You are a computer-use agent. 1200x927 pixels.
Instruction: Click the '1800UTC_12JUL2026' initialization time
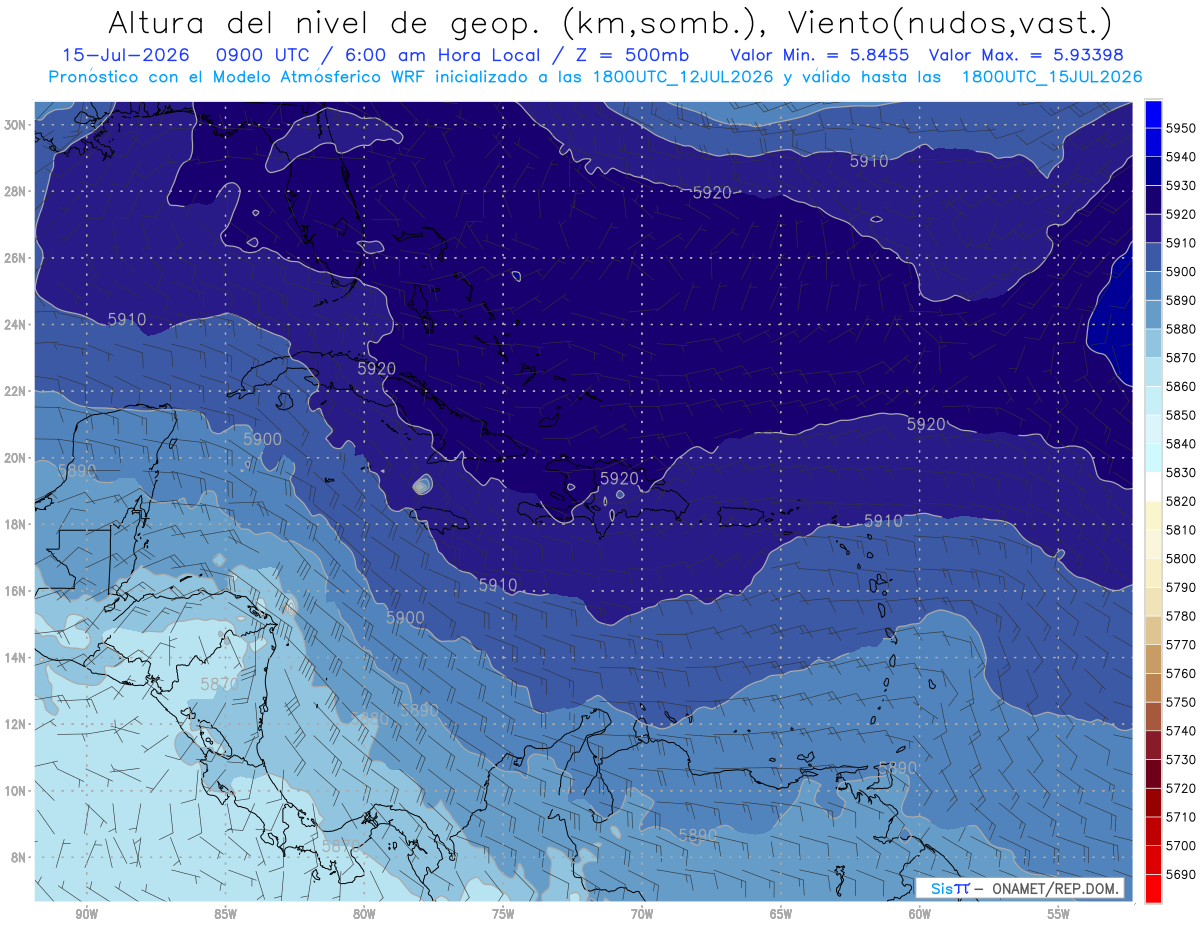coord(682,76)
